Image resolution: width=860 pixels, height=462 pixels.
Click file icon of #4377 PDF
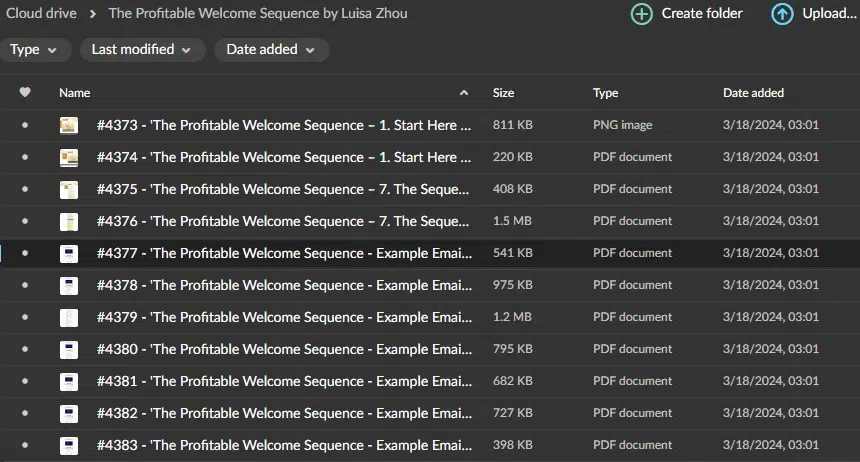69,253
